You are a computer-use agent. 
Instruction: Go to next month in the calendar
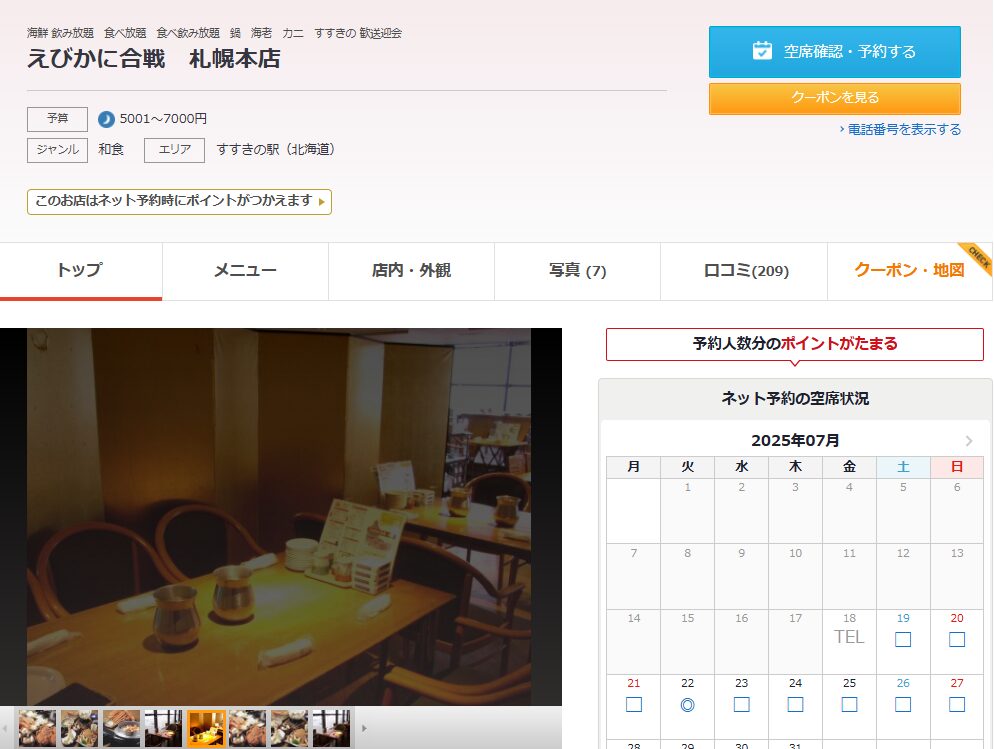[x=968, y=441]
